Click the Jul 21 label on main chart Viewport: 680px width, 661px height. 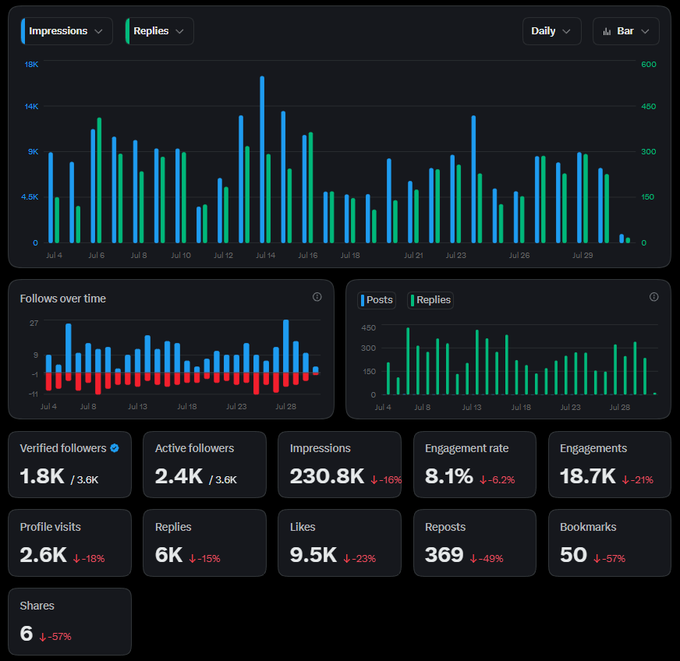(x=413, y=255)
